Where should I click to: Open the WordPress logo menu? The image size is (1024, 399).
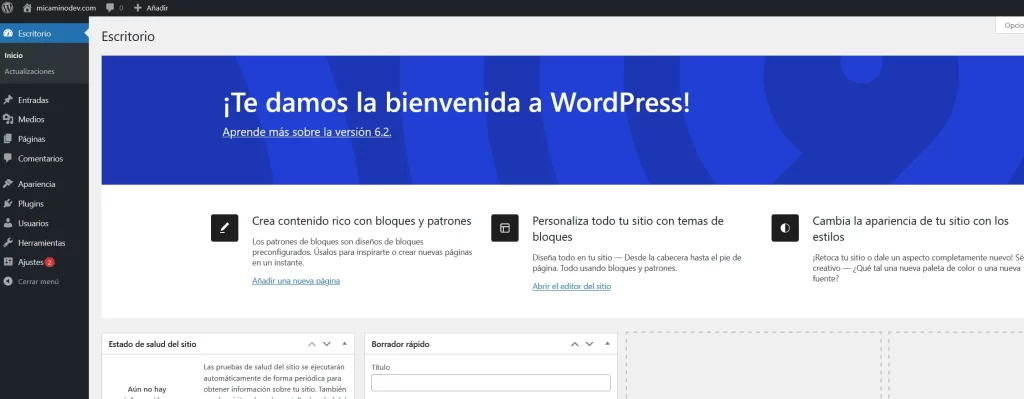click(8, 8)
